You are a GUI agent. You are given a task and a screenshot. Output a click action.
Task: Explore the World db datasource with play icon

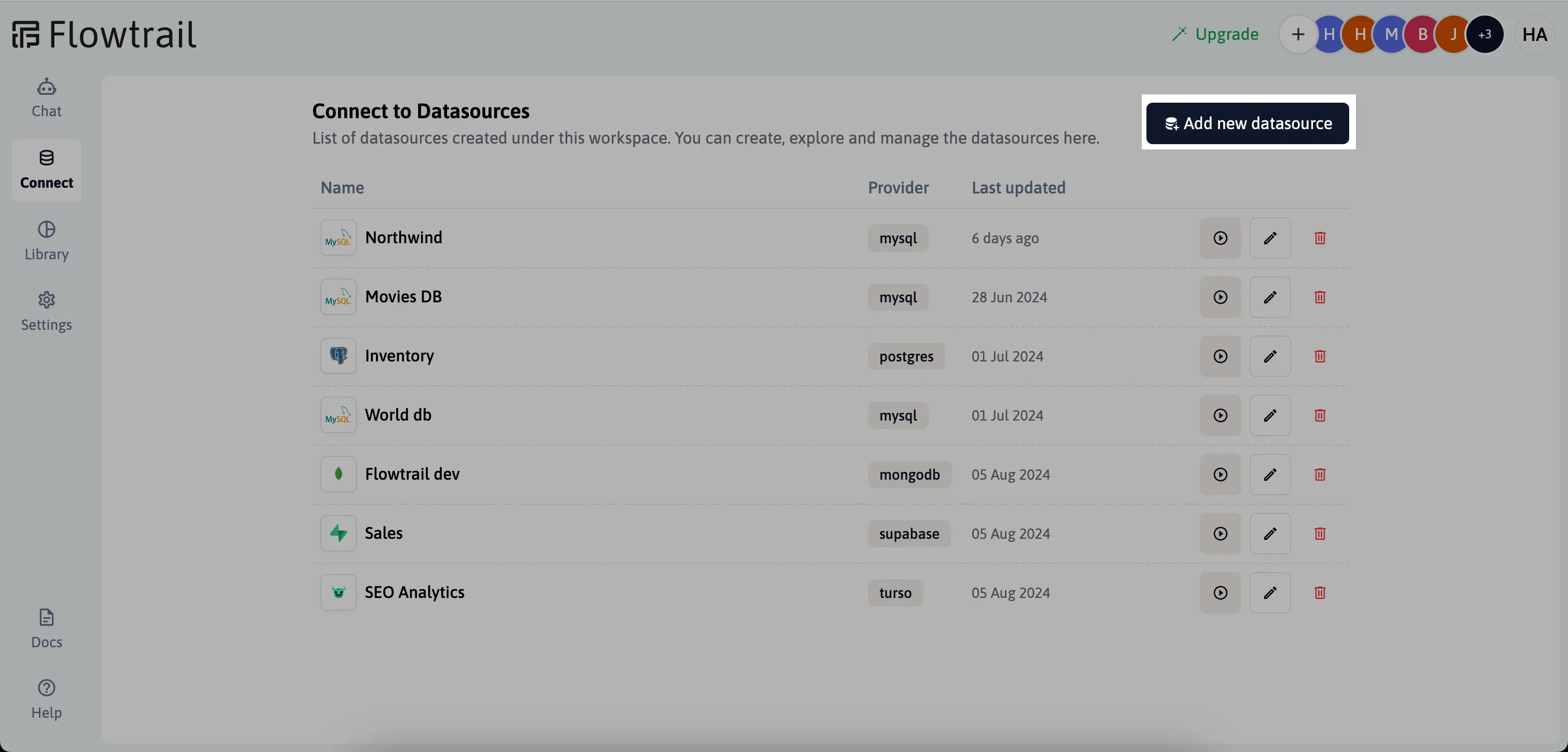click(1220, 415)
